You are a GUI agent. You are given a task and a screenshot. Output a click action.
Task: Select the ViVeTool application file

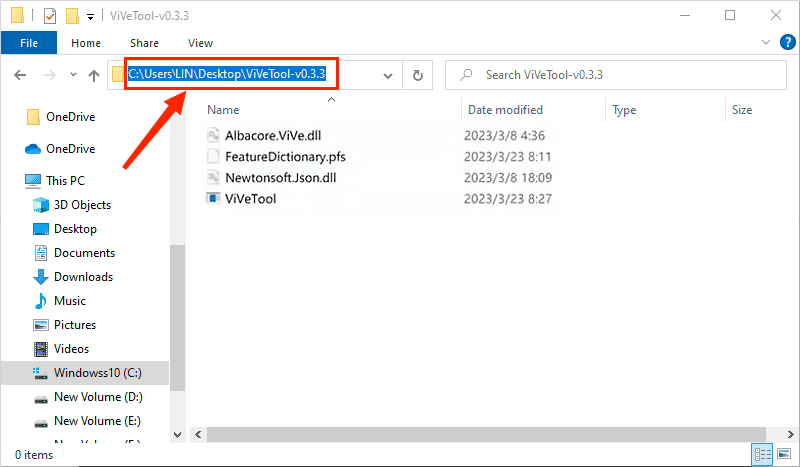(x=251, y=199)
